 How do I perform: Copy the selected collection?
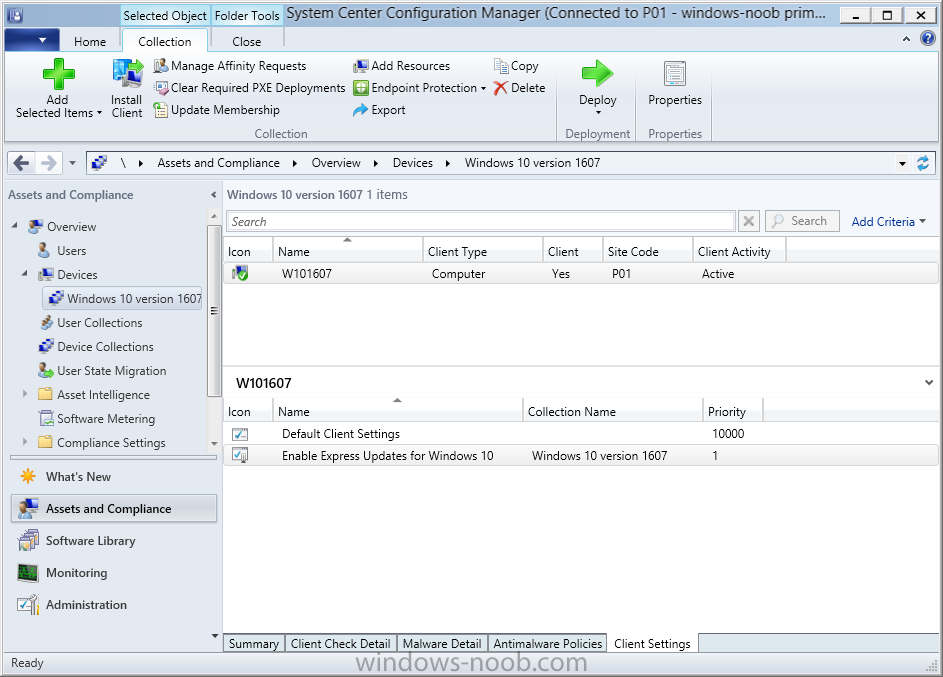coord(516,66)
